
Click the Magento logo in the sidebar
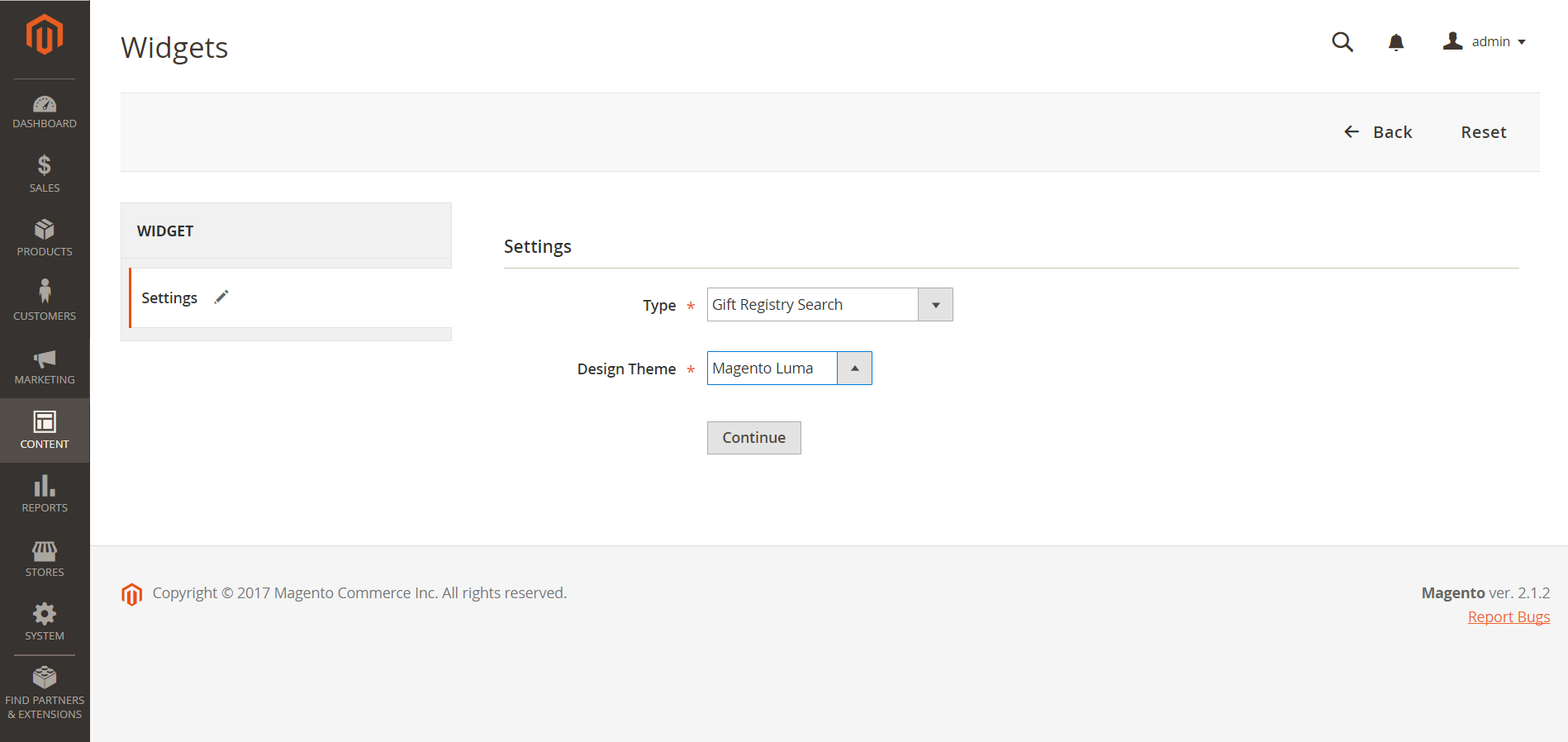click(x=45, y=35)
